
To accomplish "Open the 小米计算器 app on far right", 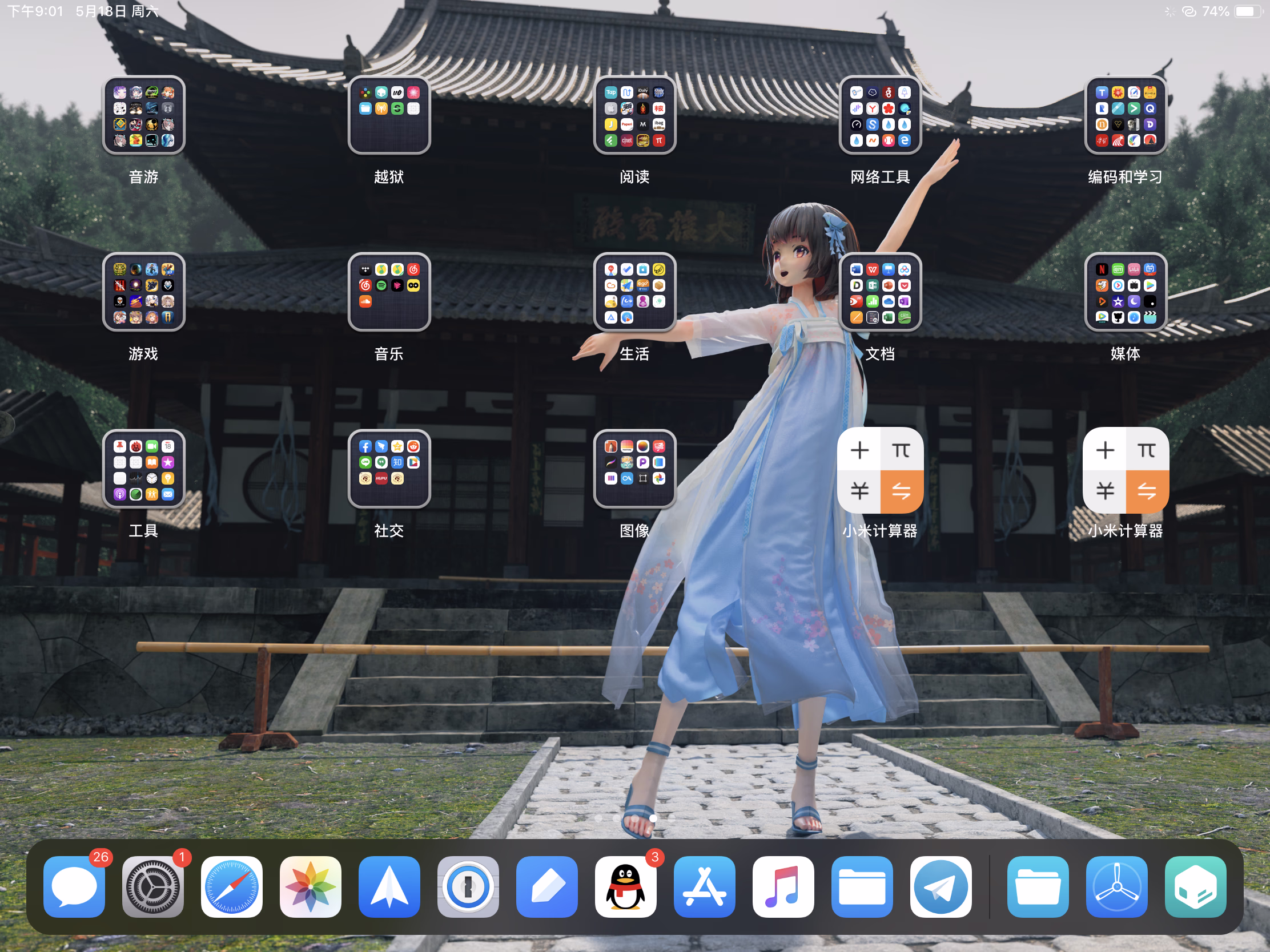I will pos(1126,470).
